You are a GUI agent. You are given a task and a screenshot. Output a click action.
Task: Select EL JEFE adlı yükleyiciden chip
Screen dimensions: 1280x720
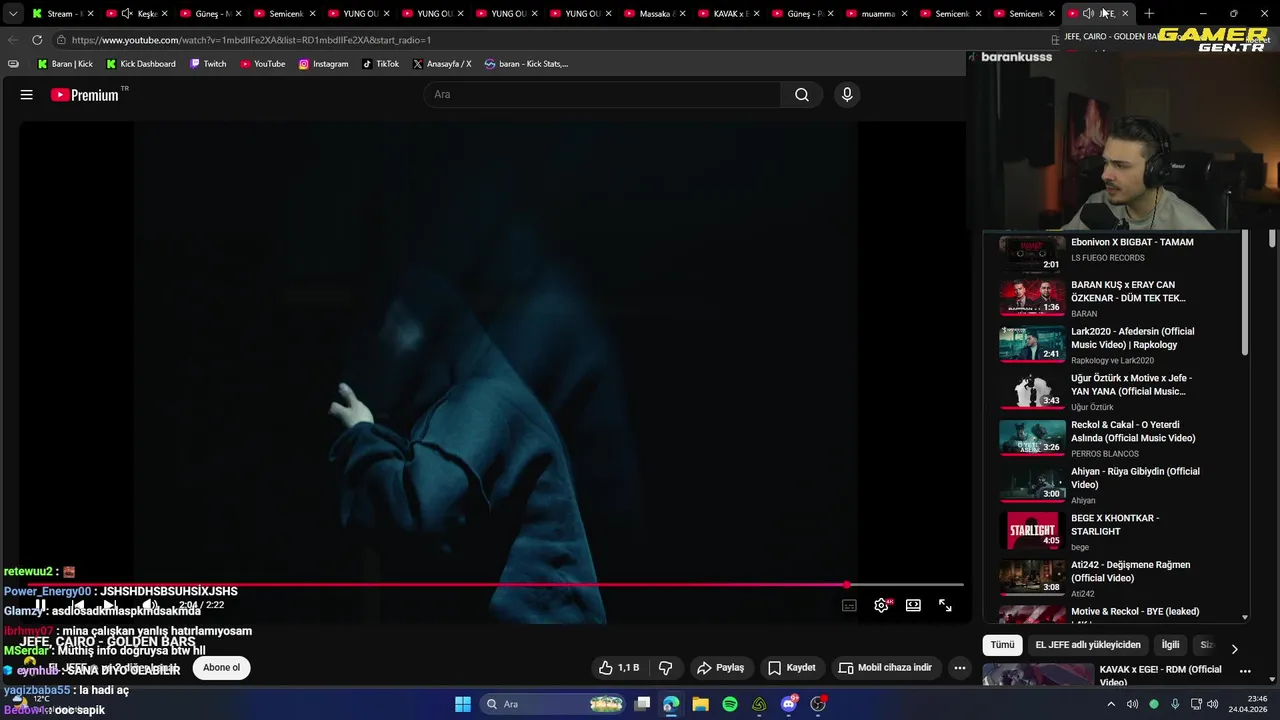point(1088,645)
